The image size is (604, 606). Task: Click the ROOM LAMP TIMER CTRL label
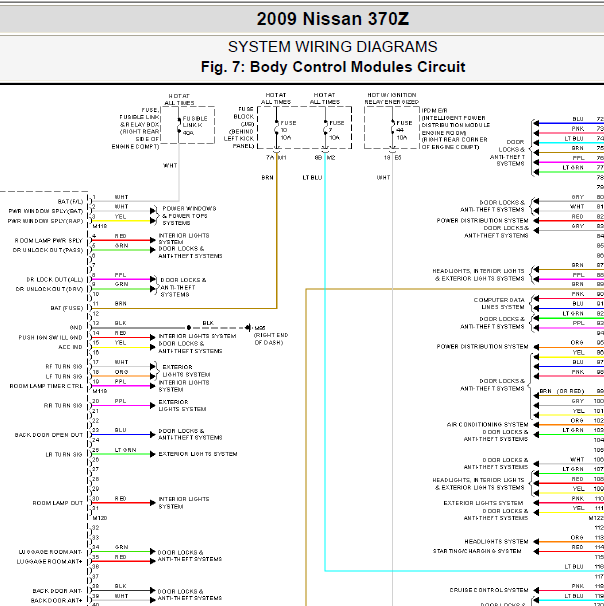point(46,386)
